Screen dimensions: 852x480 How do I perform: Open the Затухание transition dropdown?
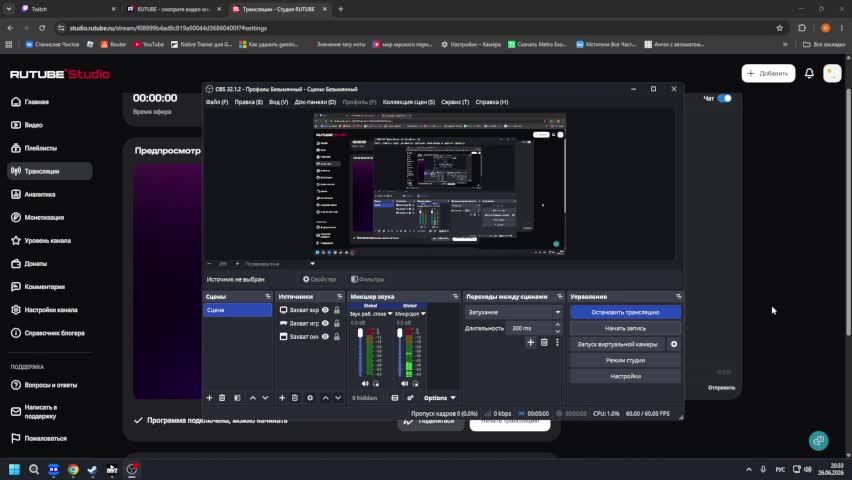pyautogui.click(x=514, y=313)
